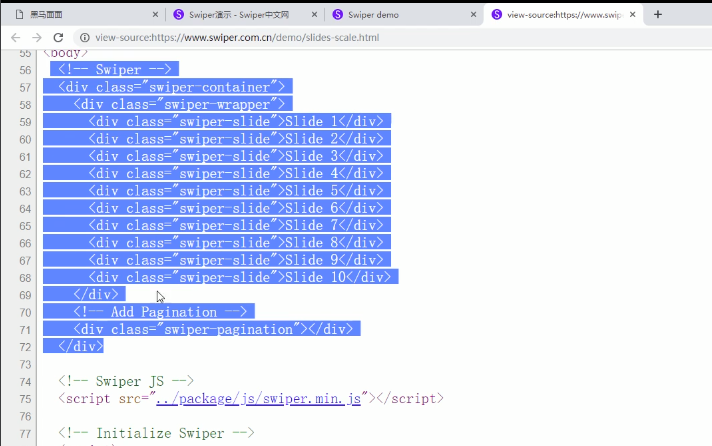Click the Swiper favicon on the view-source tab
Image resolution: width=712 pixels, height=446 pixels.
tap(497, 15)
